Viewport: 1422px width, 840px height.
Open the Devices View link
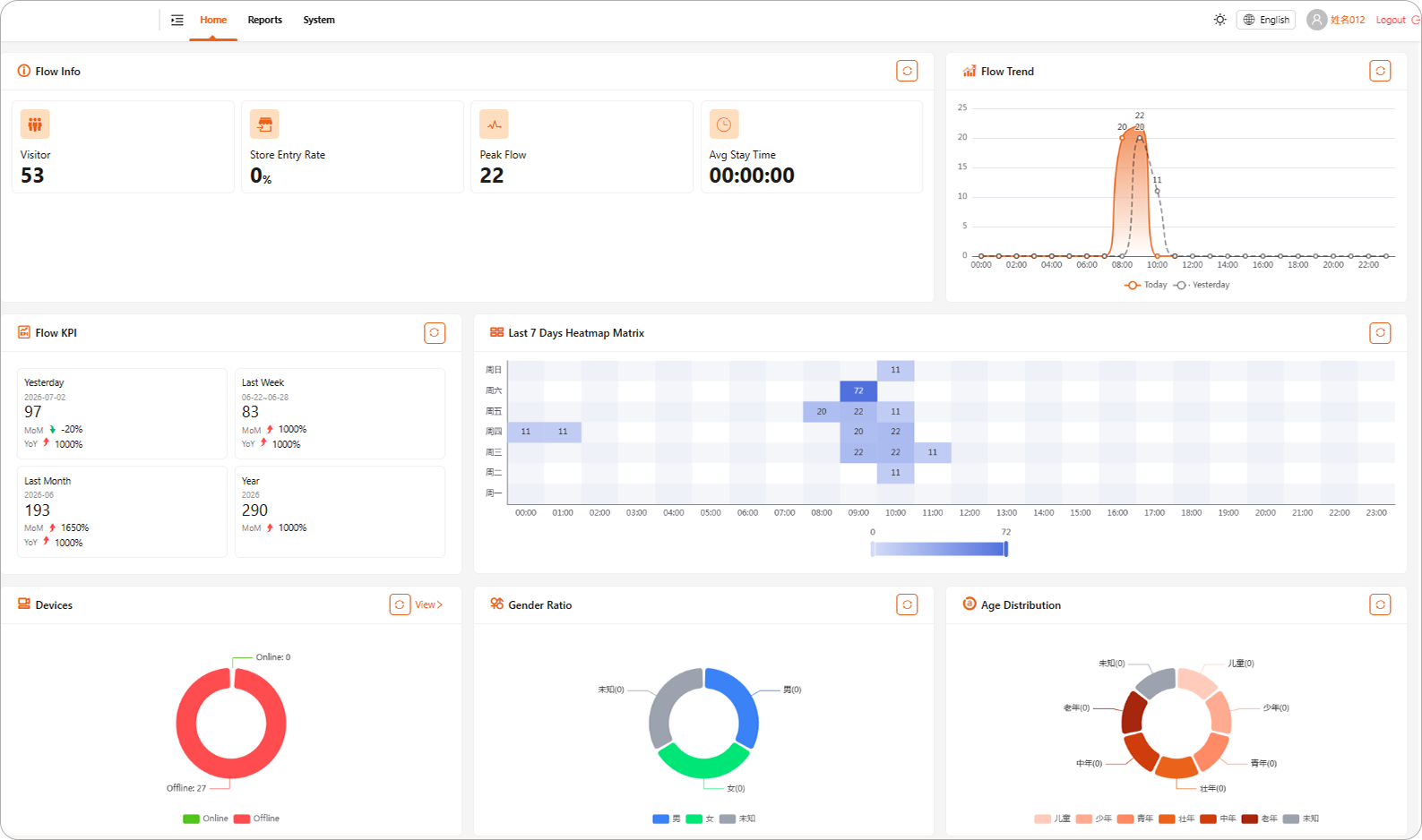[429, 604]
